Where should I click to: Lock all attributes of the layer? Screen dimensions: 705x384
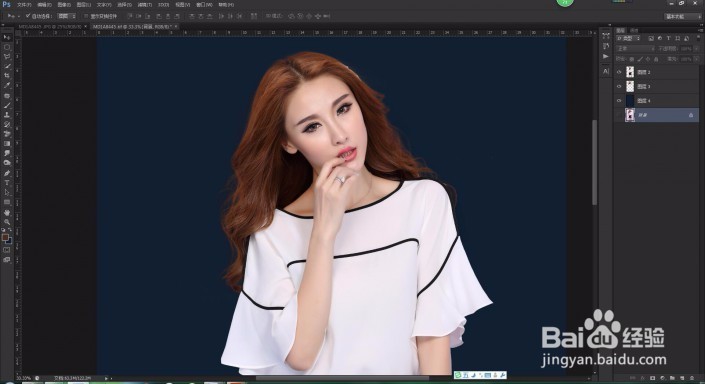pos(656,59)
